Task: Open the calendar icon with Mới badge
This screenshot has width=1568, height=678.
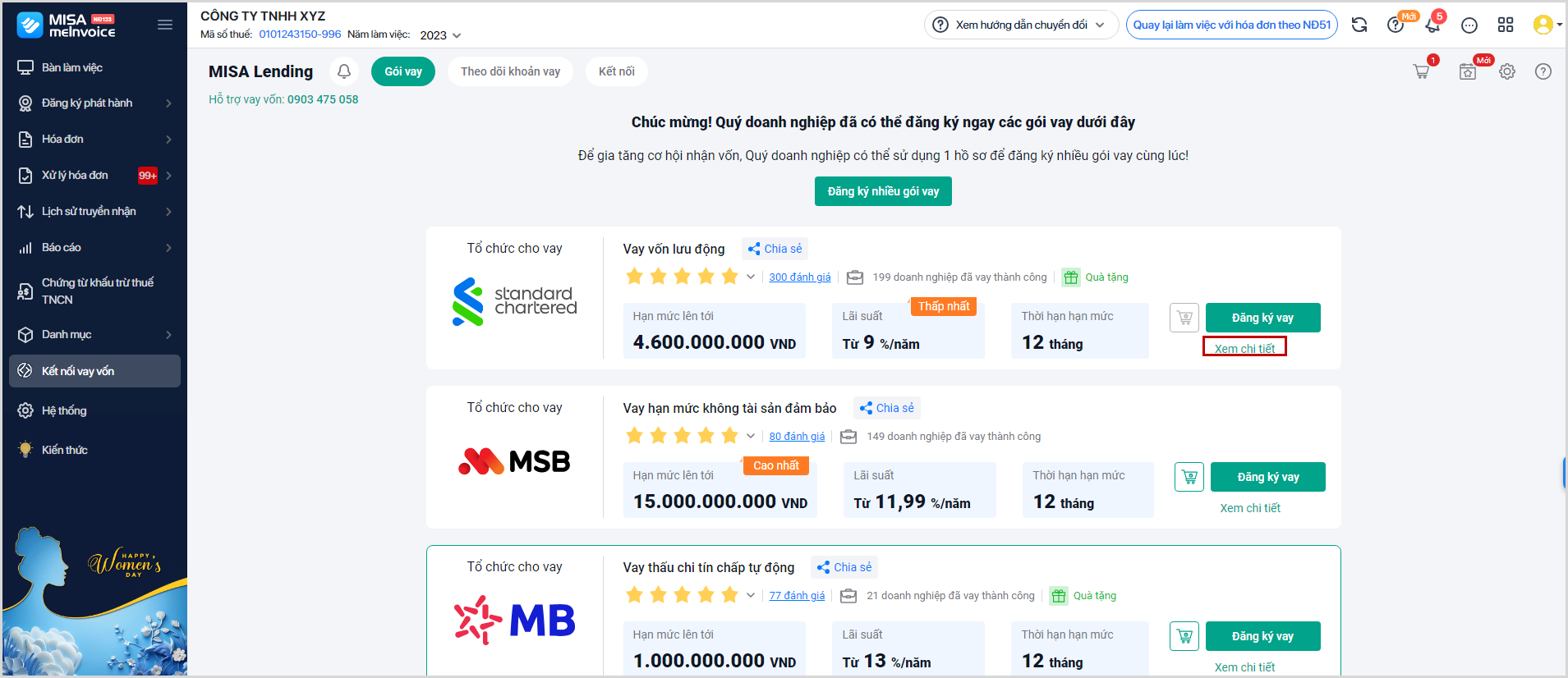Action: tap(1468, 71)
